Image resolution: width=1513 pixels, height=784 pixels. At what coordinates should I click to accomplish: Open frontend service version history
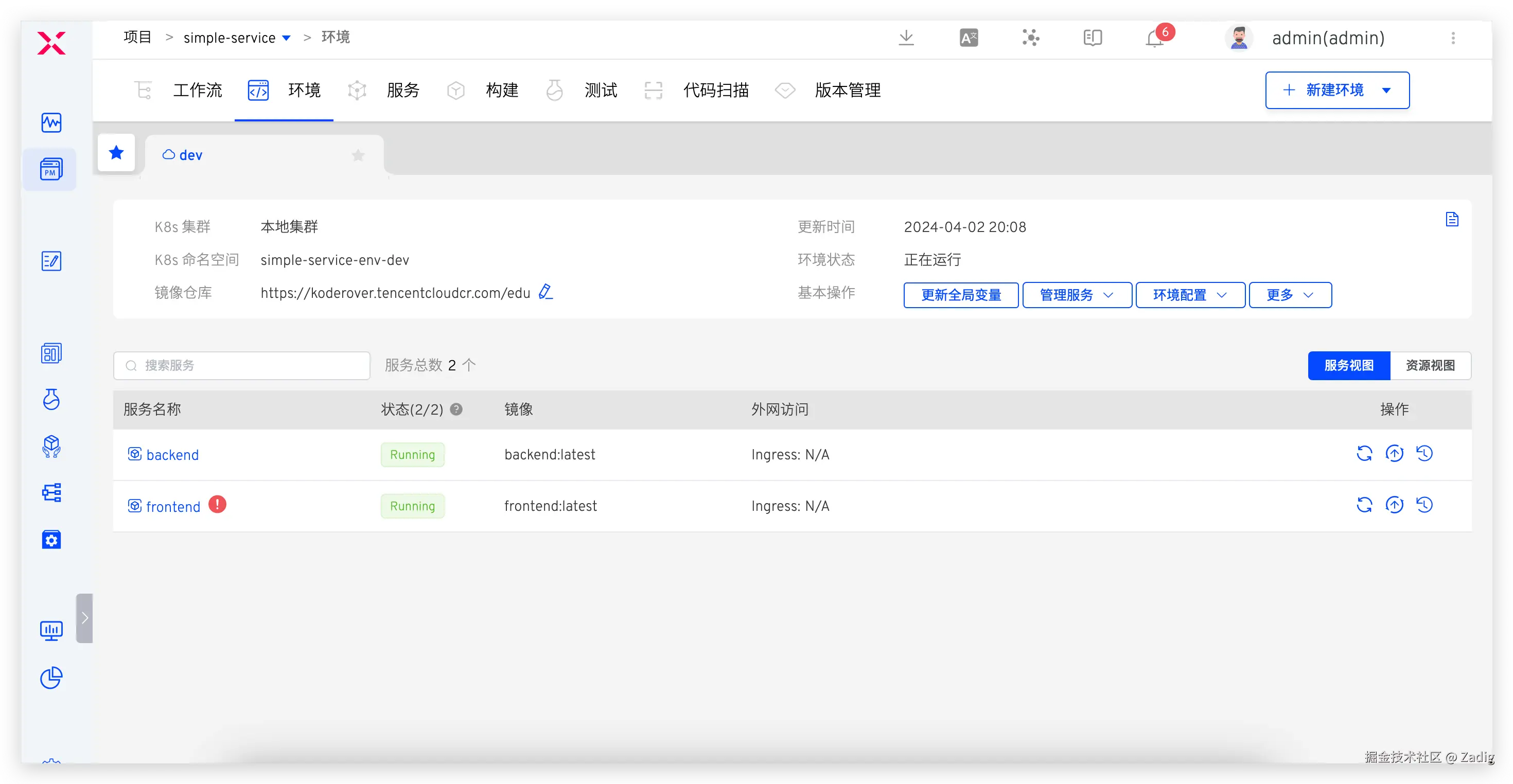[1424, 505]
